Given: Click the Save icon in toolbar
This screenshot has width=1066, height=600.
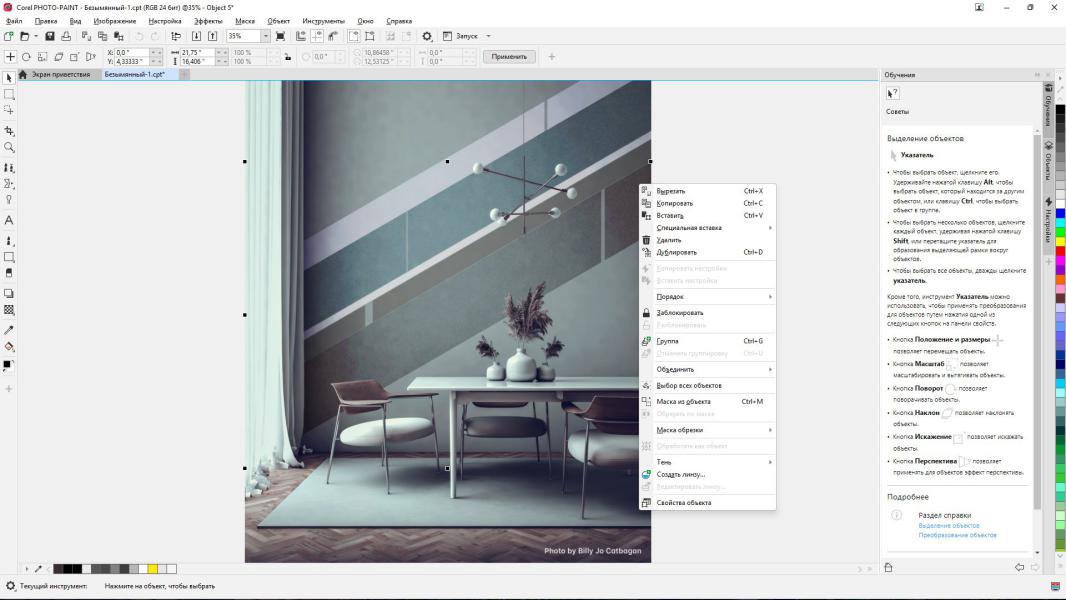Looking at the screenshot, I should click(49, 36).
